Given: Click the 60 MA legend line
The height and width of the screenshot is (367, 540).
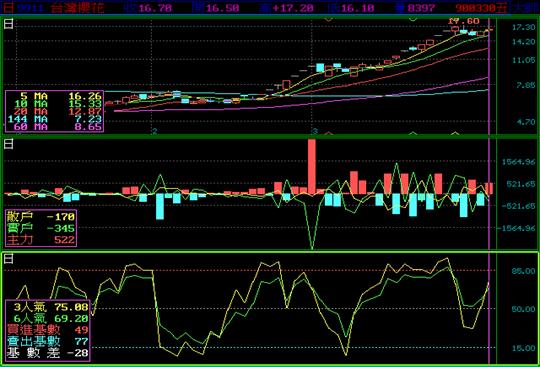Looking at the screenshot, I should point(54,127).
